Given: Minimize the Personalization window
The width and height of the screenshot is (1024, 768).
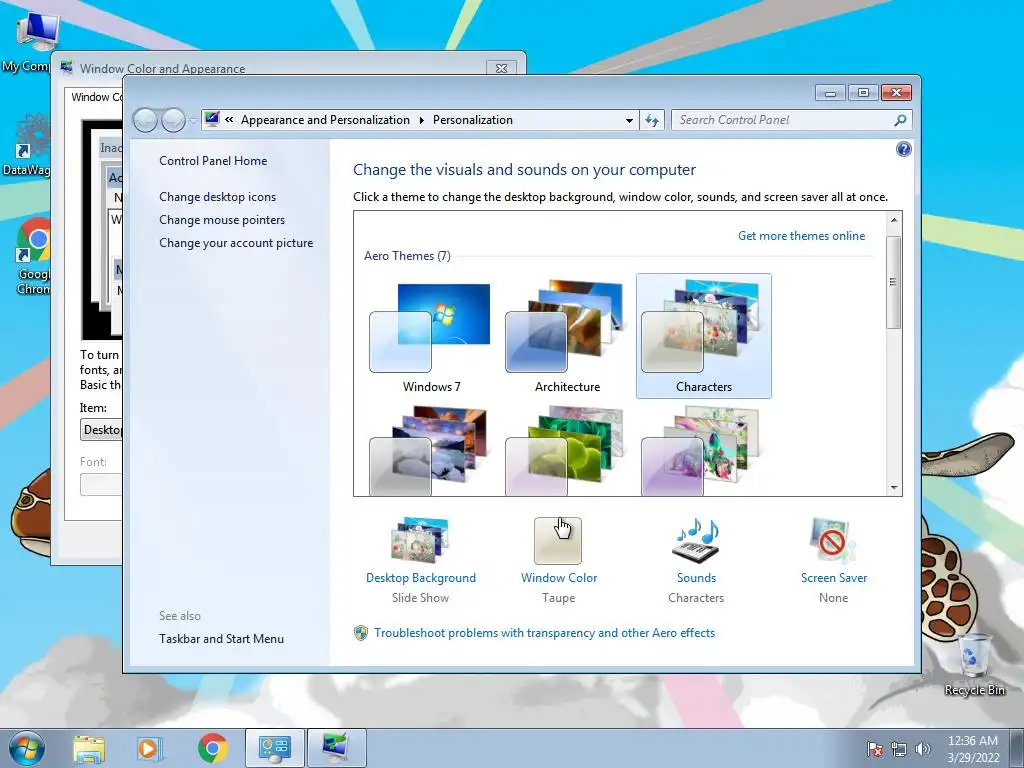Looking at the screenshot, I should [830, 93].
